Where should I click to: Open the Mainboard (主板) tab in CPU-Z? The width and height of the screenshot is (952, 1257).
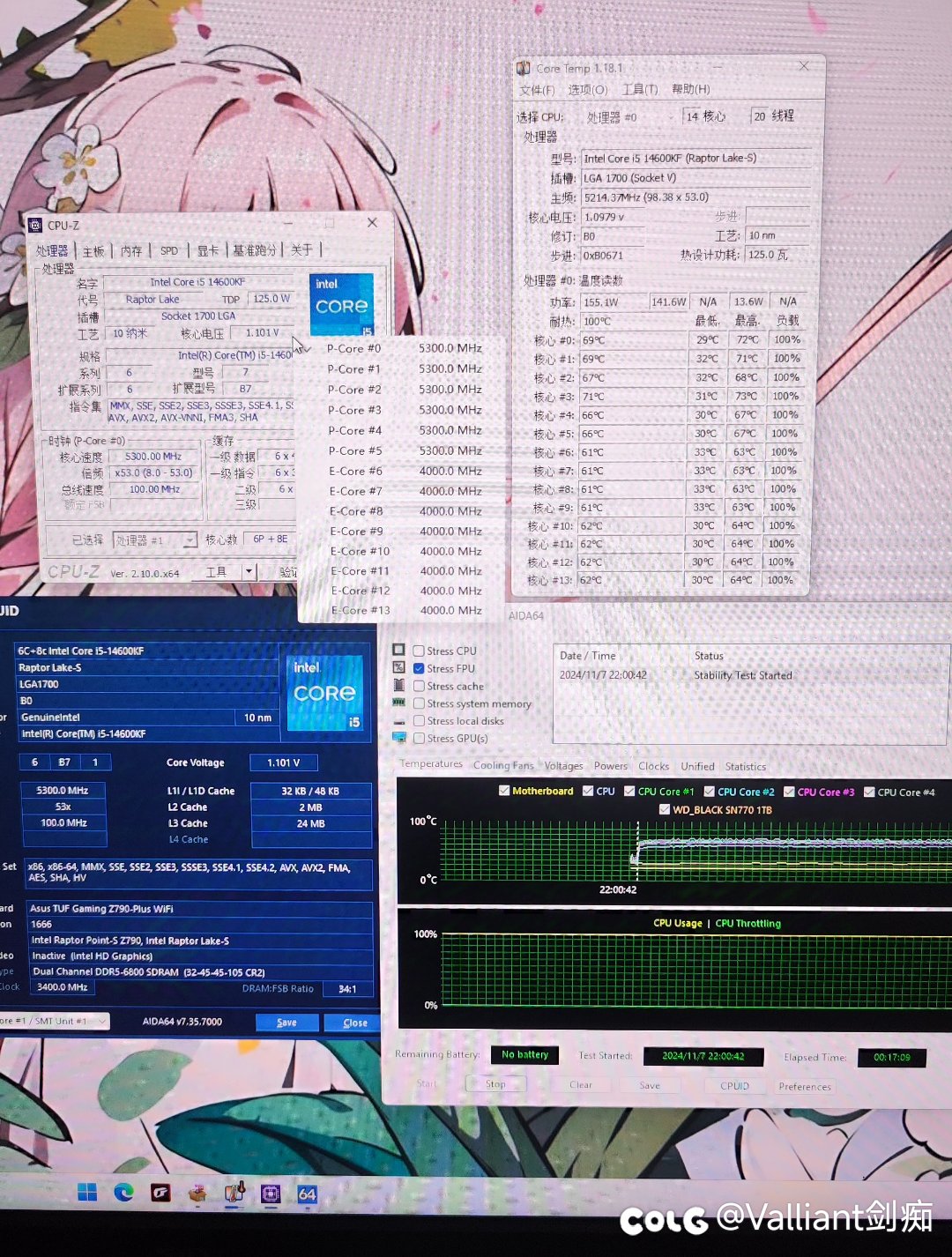pyautogui.click(x=93, y=251)
